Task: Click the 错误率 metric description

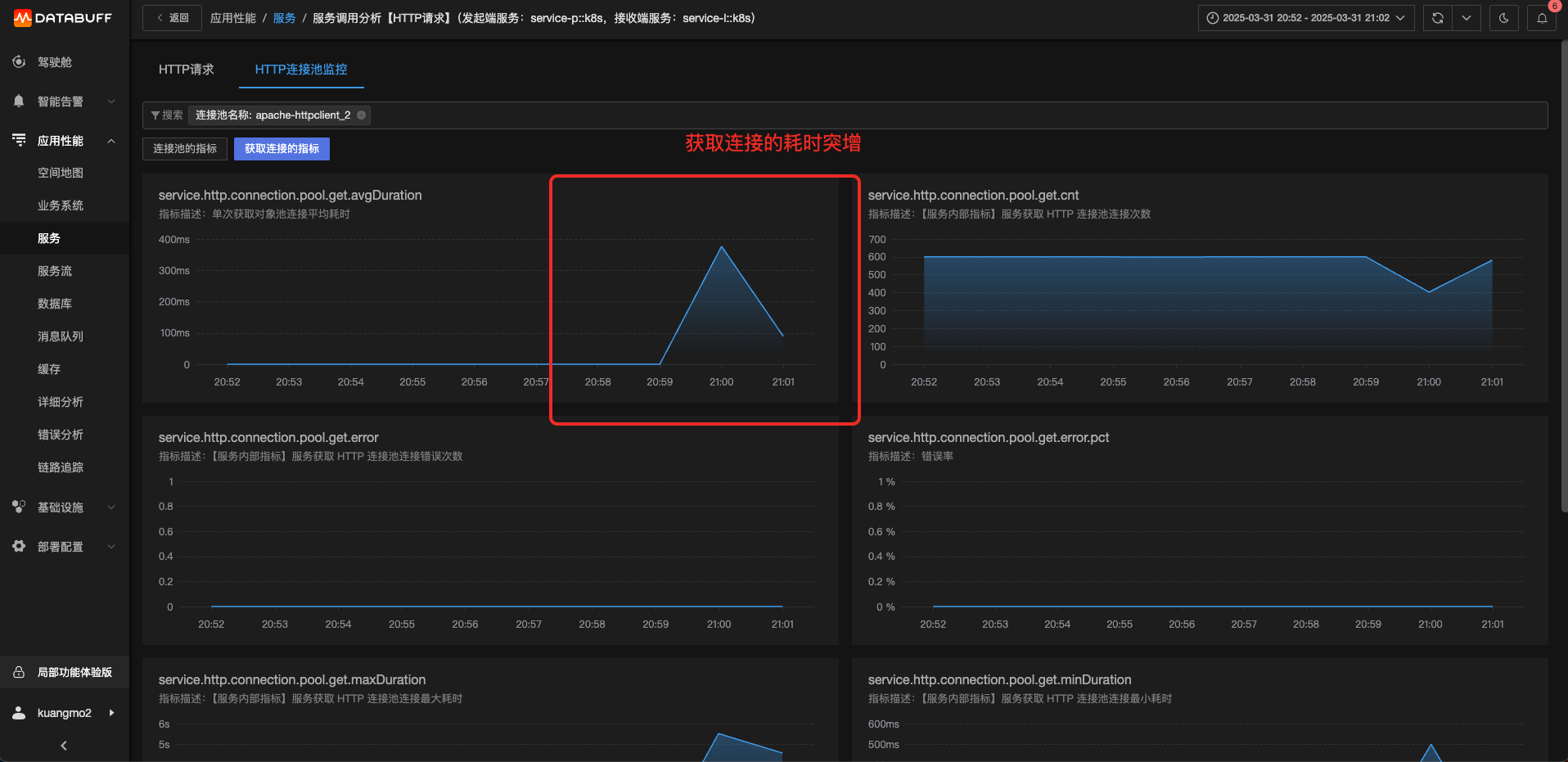Action: 937,457
